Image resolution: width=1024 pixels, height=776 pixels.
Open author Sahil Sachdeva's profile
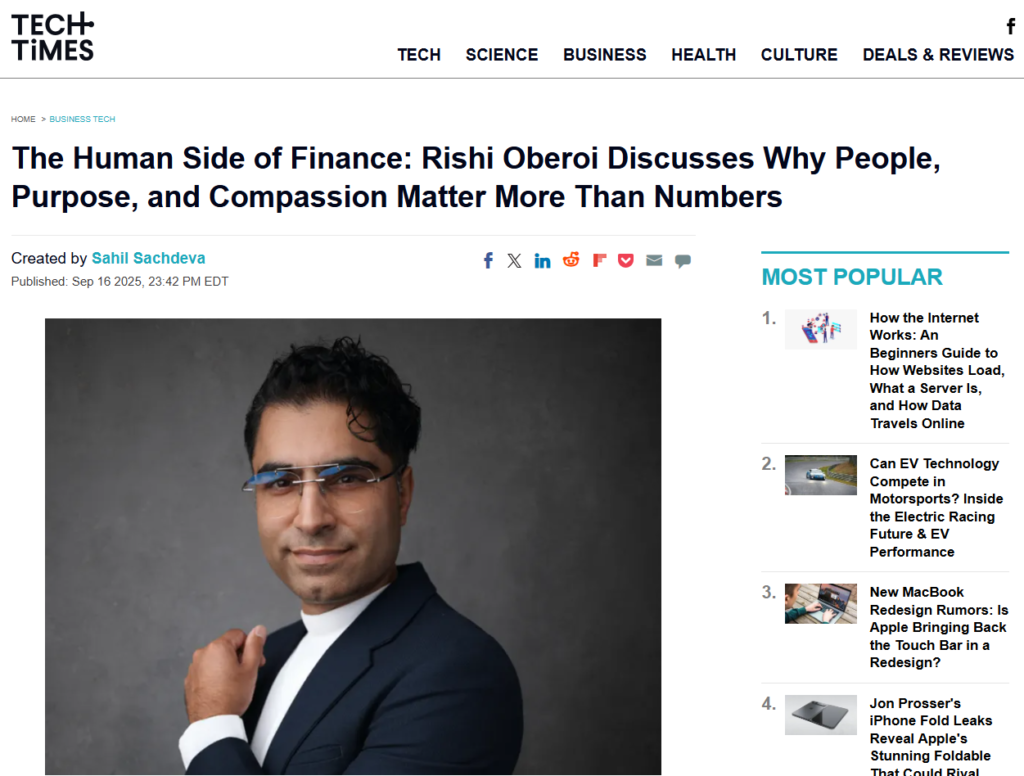coord(148,258)
